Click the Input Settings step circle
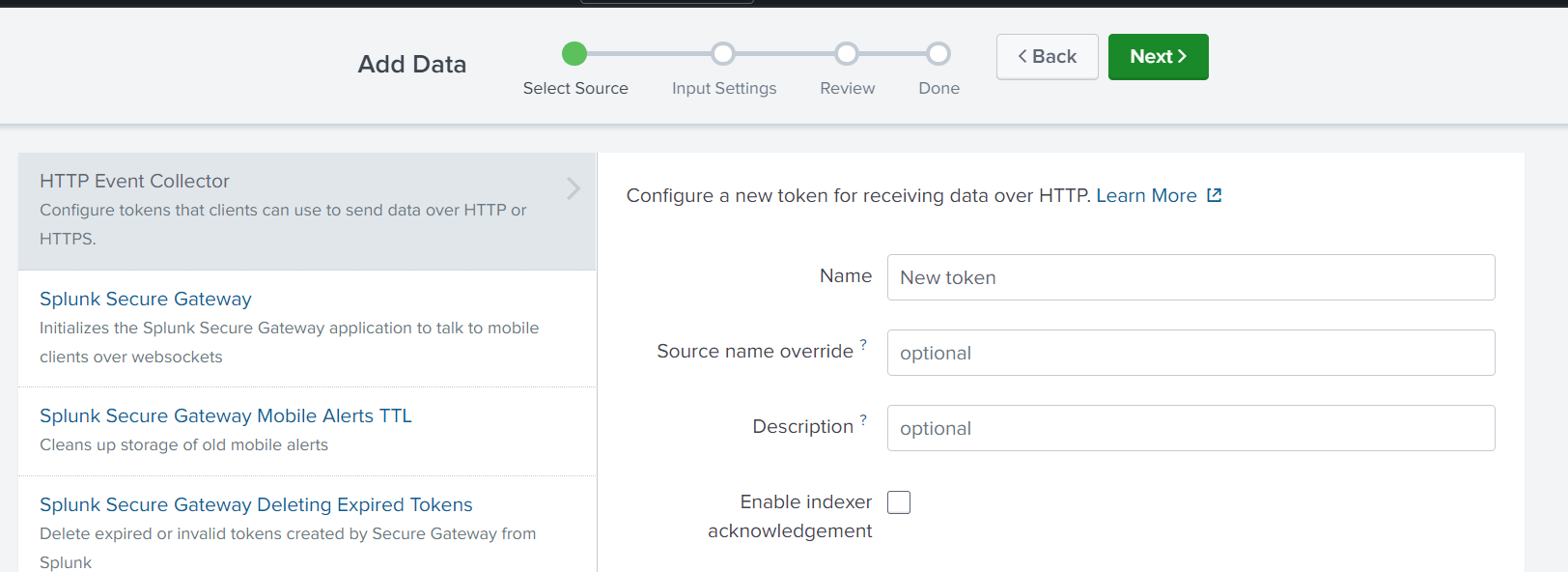 [723, 53]
